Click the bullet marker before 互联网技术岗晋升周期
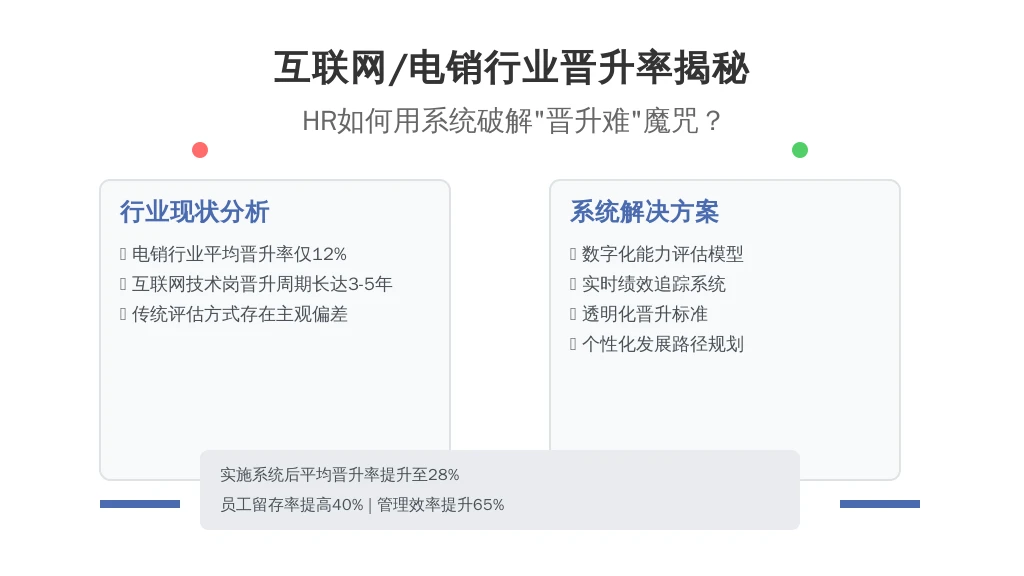The image size is (1024, 576). click(x=123, y=284)
